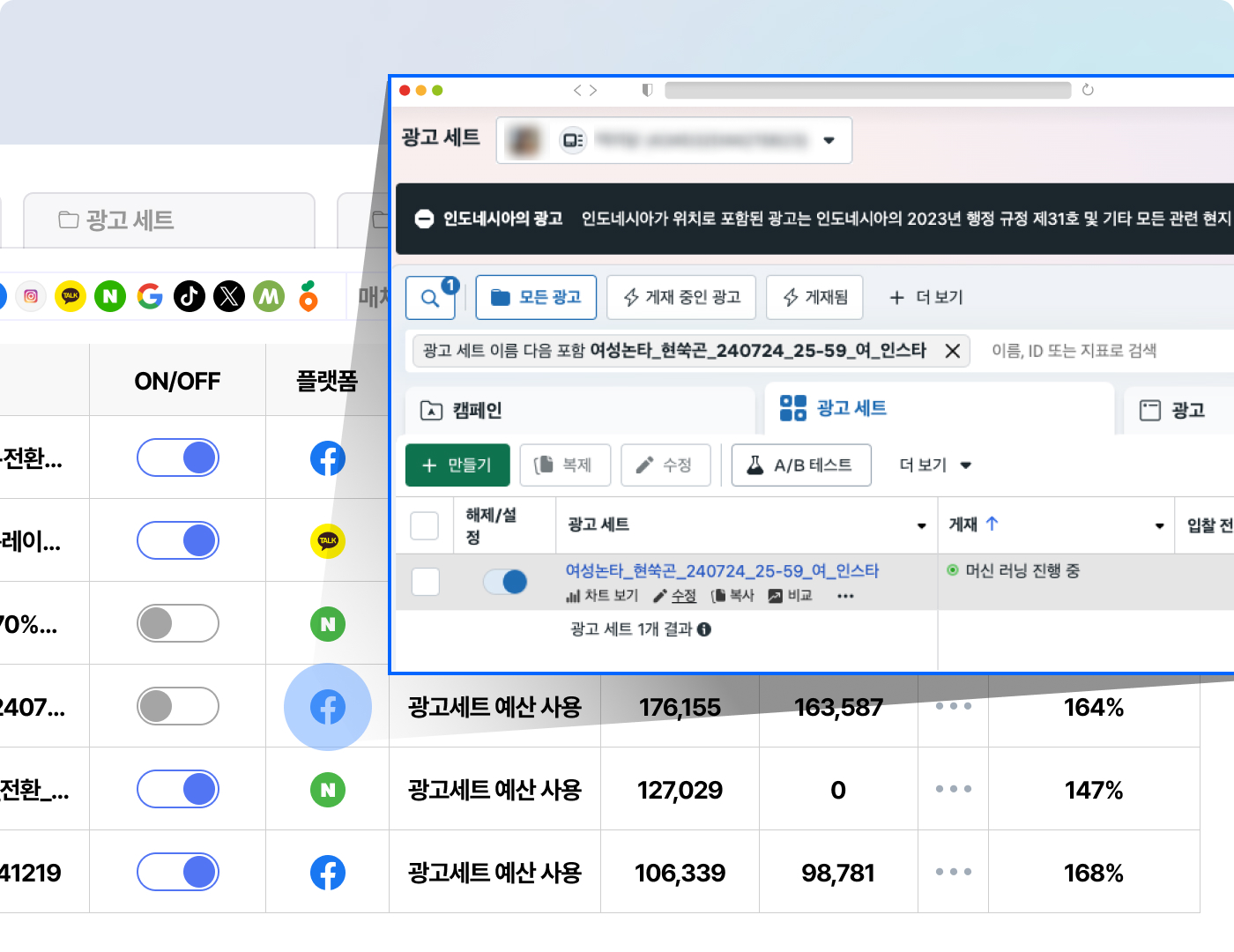
Task: Select 게재 중인 광고 filter
Action: tap(681, 298)
